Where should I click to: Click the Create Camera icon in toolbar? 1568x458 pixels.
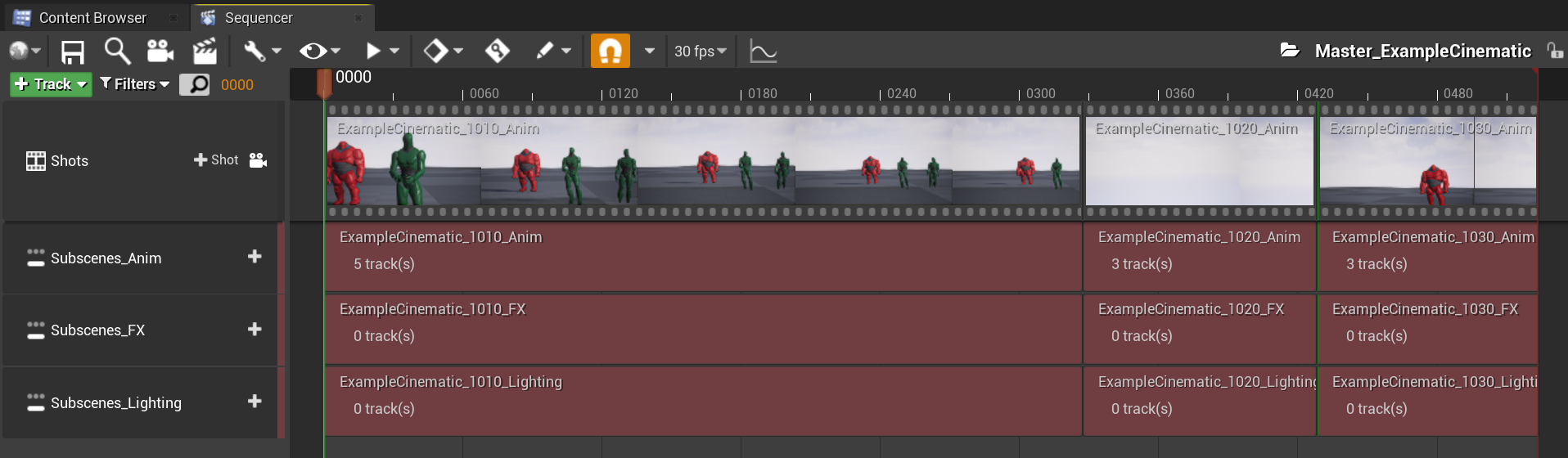pyautogui.click(x=160, y=51)
